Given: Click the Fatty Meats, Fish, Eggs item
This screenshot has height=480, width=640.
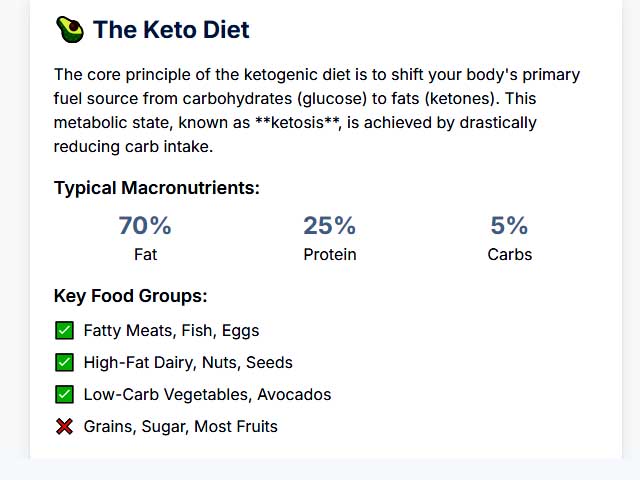Looking at the screenshot, I should 171,331.
